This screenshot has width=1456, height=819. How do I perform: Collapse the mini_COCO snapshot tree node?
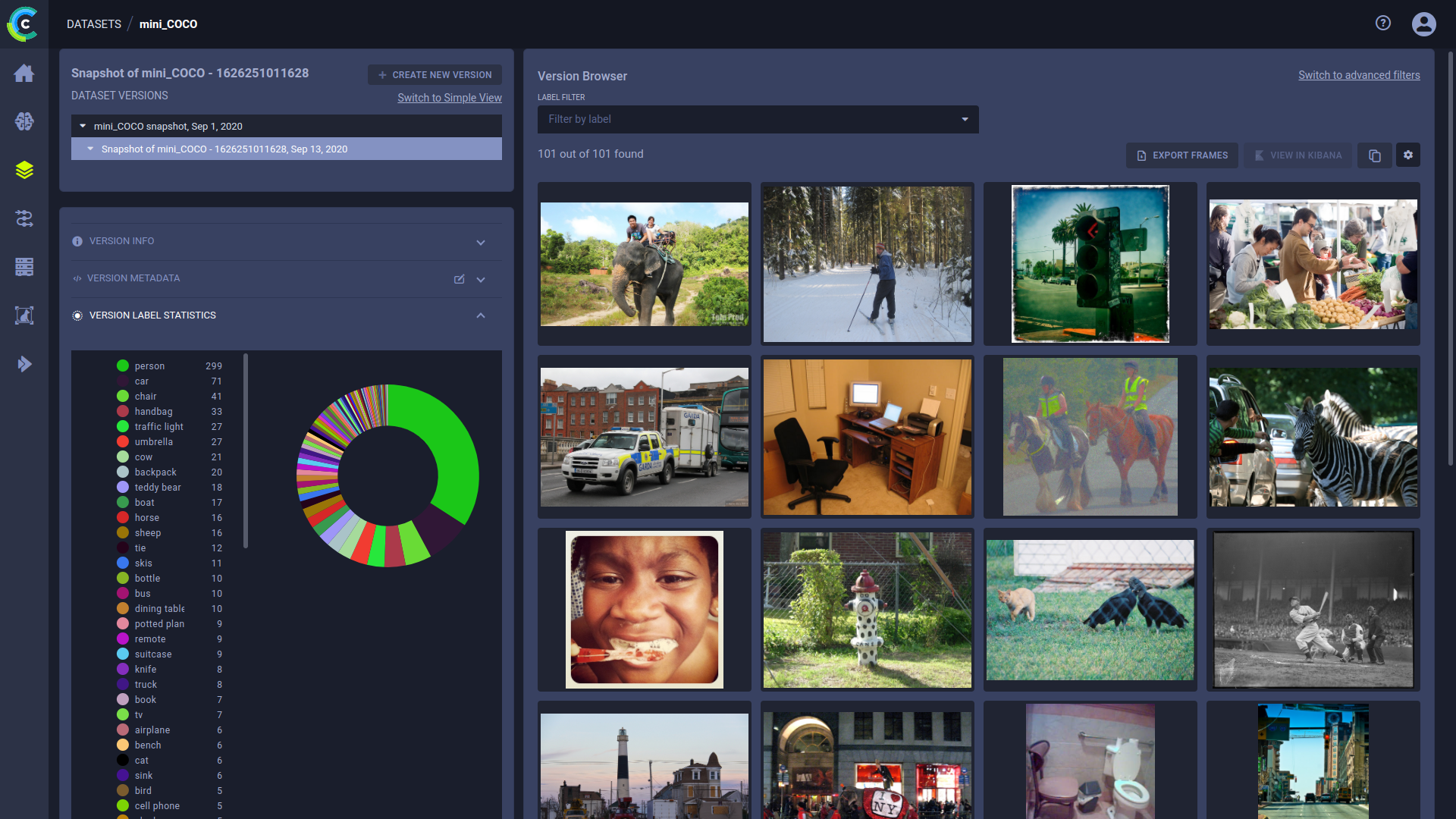click(x=83, y=126)
